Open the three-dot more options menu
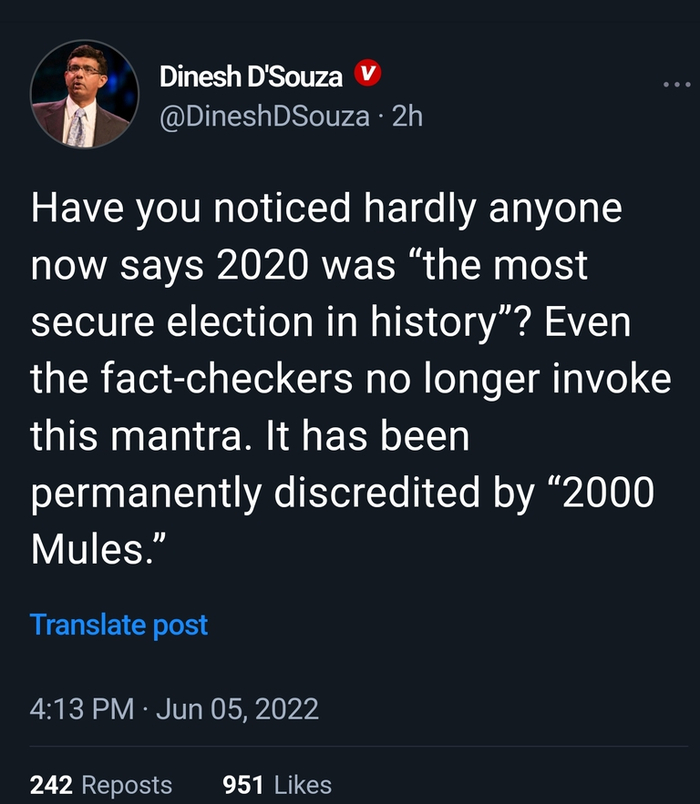700x804 pixels. point(676,84)
